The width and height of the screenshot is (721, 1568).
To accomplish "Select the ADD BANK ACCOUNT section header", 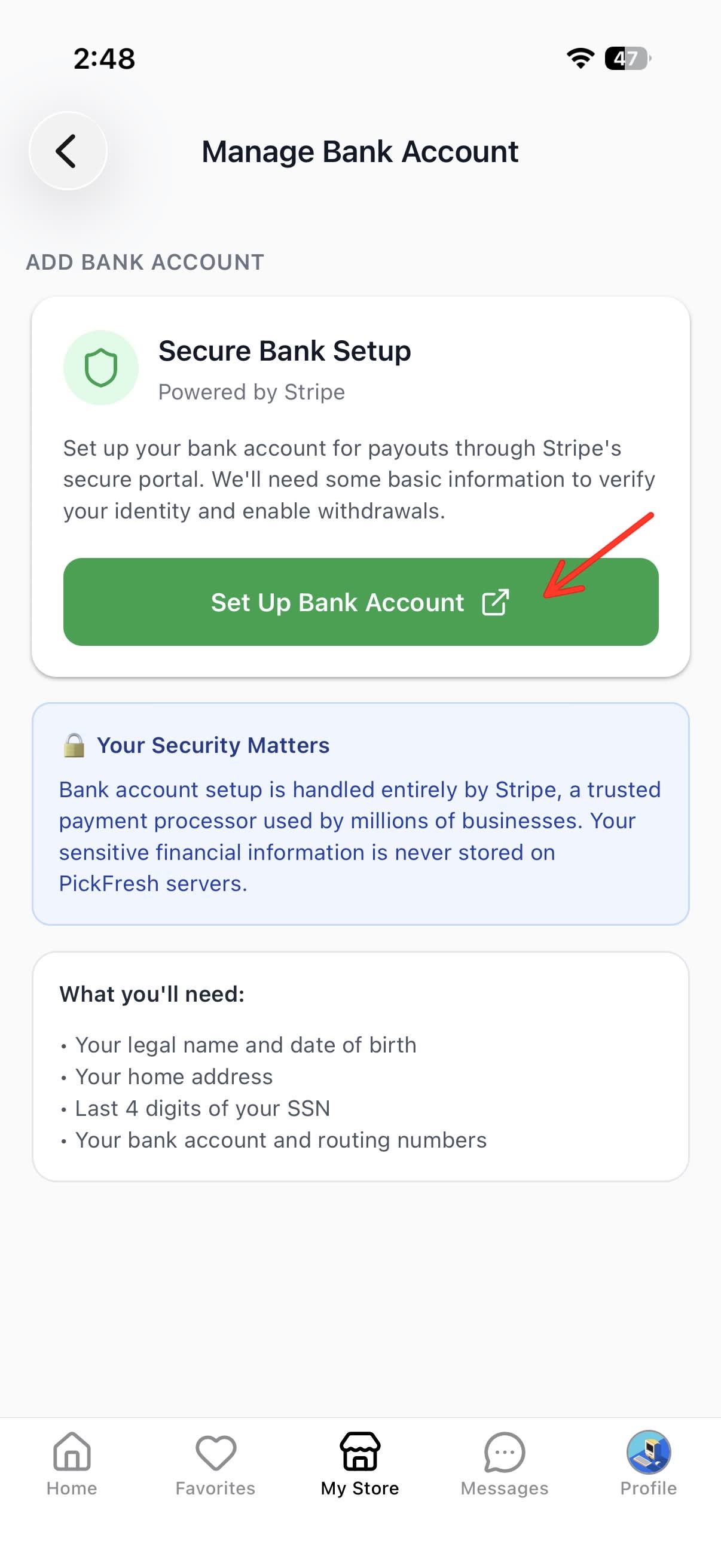I will click(x=144, y=262).
